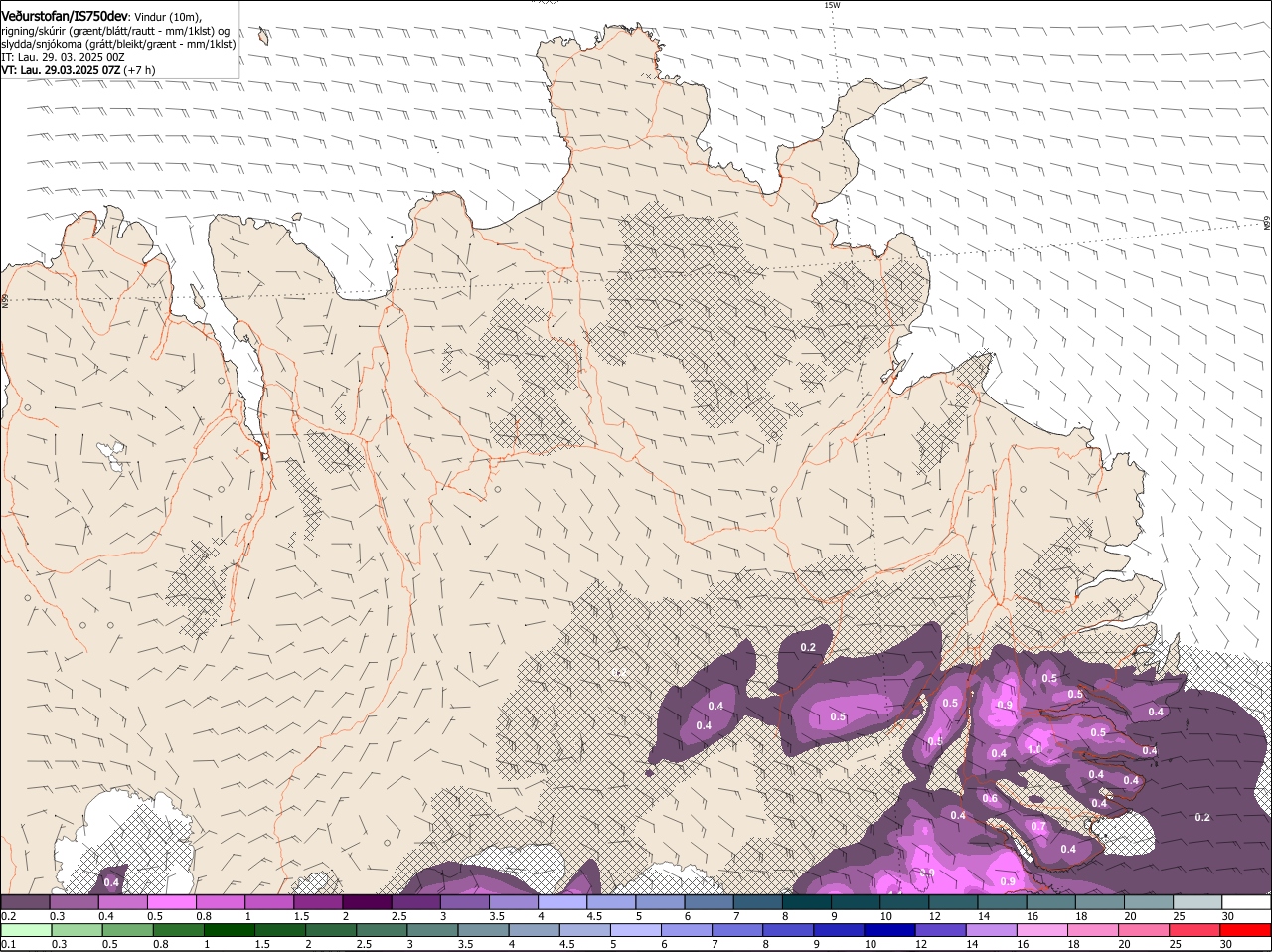The image size is (1272, 952).
Task: Click the '0.7' precipitation value on the map
Action: [x=1038, y=826]
